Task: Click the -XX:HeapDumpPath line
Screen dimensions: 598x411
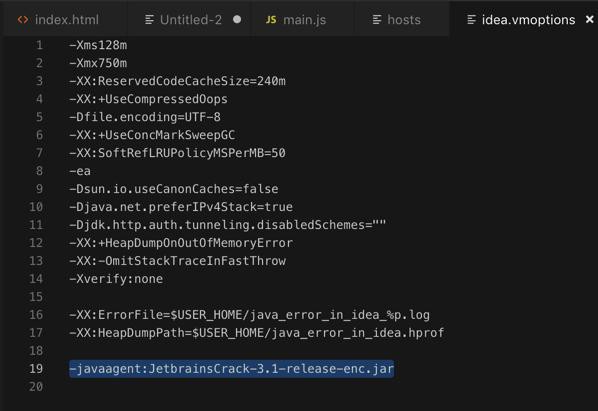Action: coord(257,333)
